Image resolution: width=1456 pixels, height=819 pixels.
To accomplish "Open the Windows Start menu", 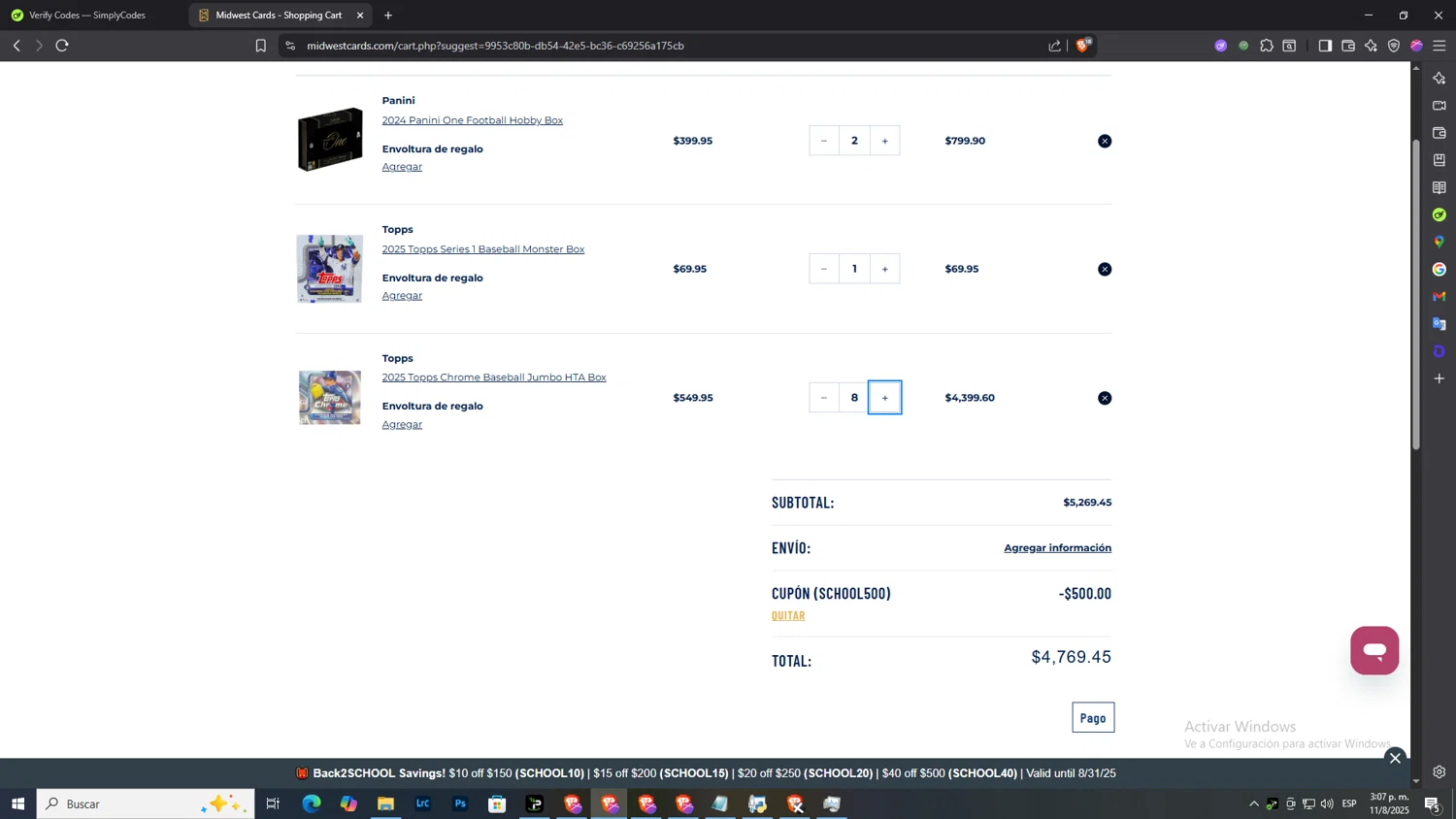I will (17, 803).
